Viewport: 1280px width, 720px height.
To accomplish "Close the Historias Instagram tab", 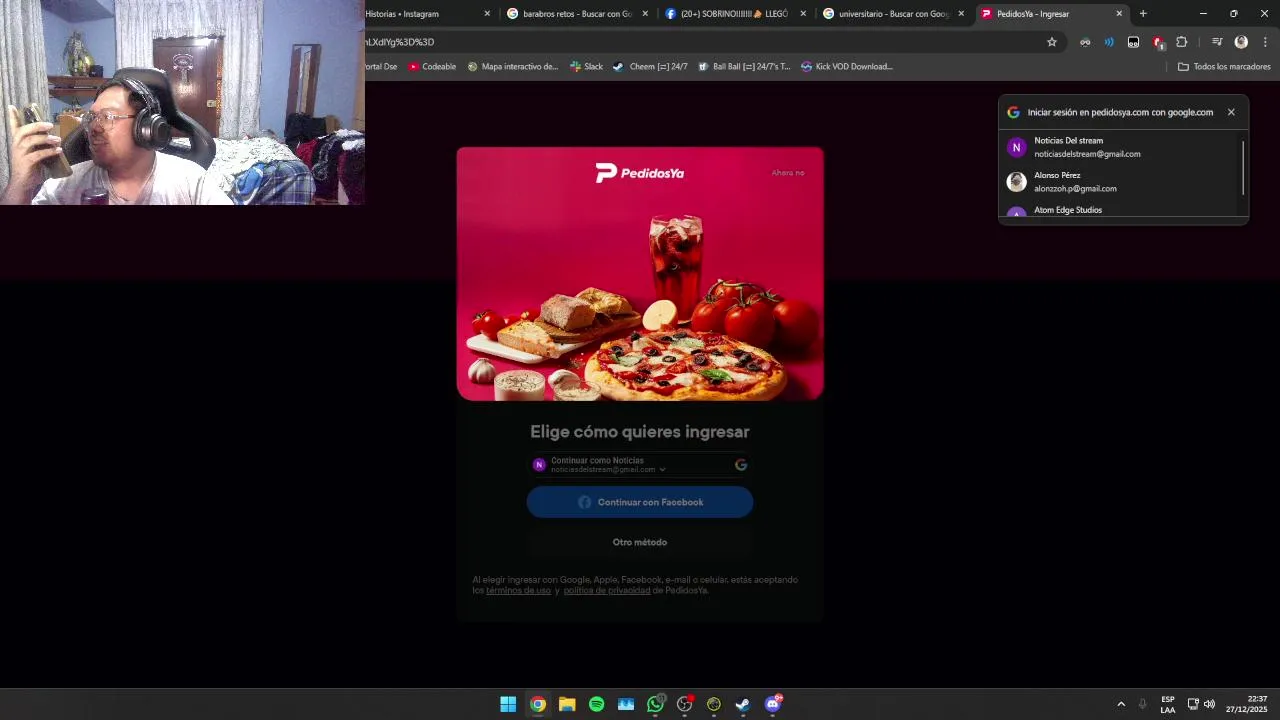I will (488, 14).
